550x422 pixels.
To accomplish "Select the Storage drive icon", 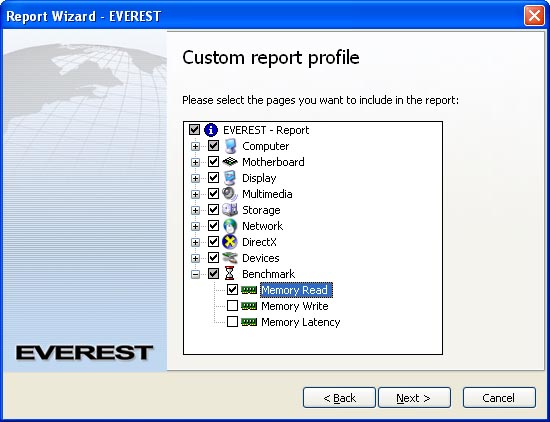I will [x=230, y=210].
